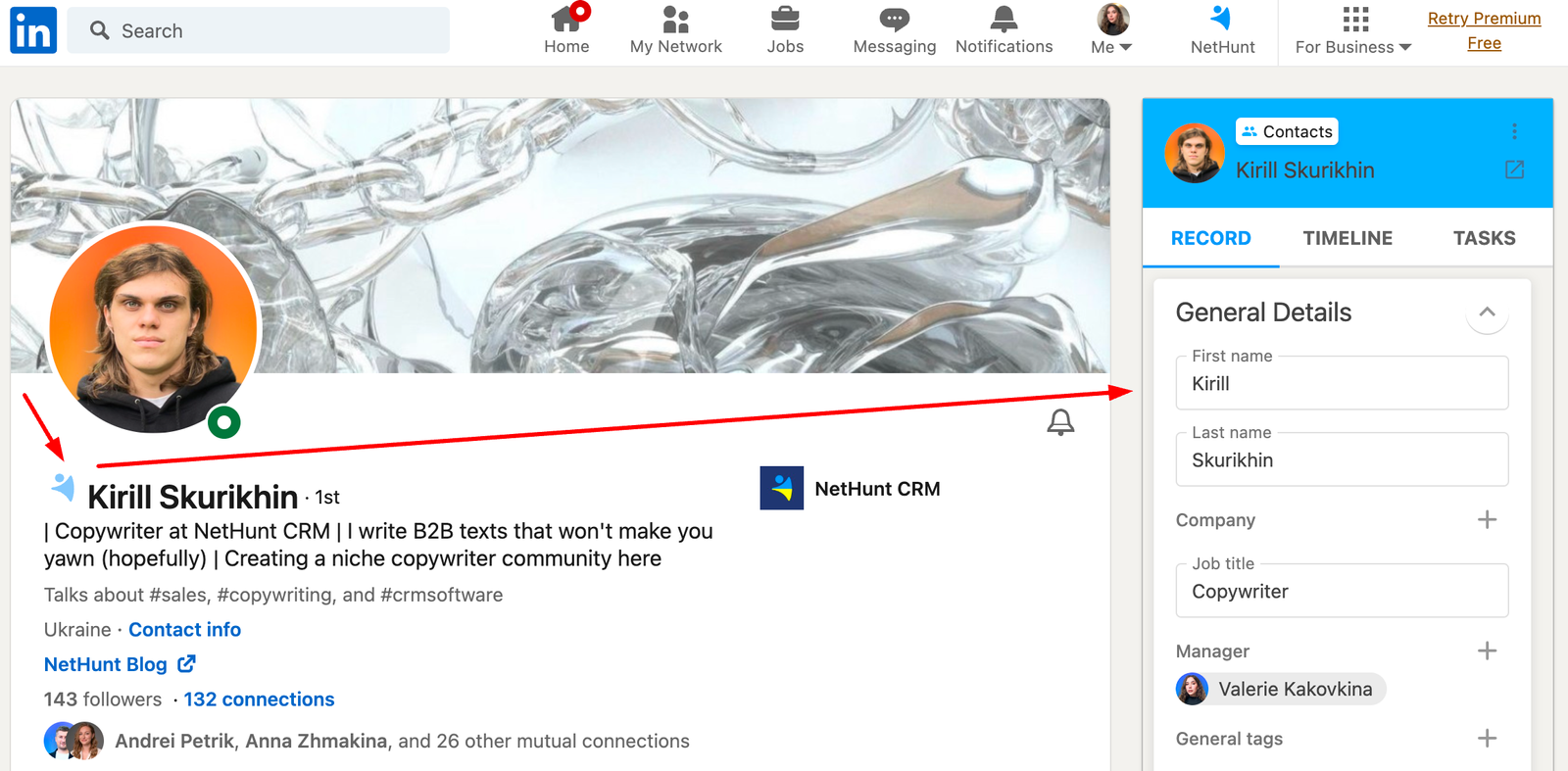
Task: Click the external link icon after NetHunt Blog
Action: pyautogui.click(x=186, y=664)
